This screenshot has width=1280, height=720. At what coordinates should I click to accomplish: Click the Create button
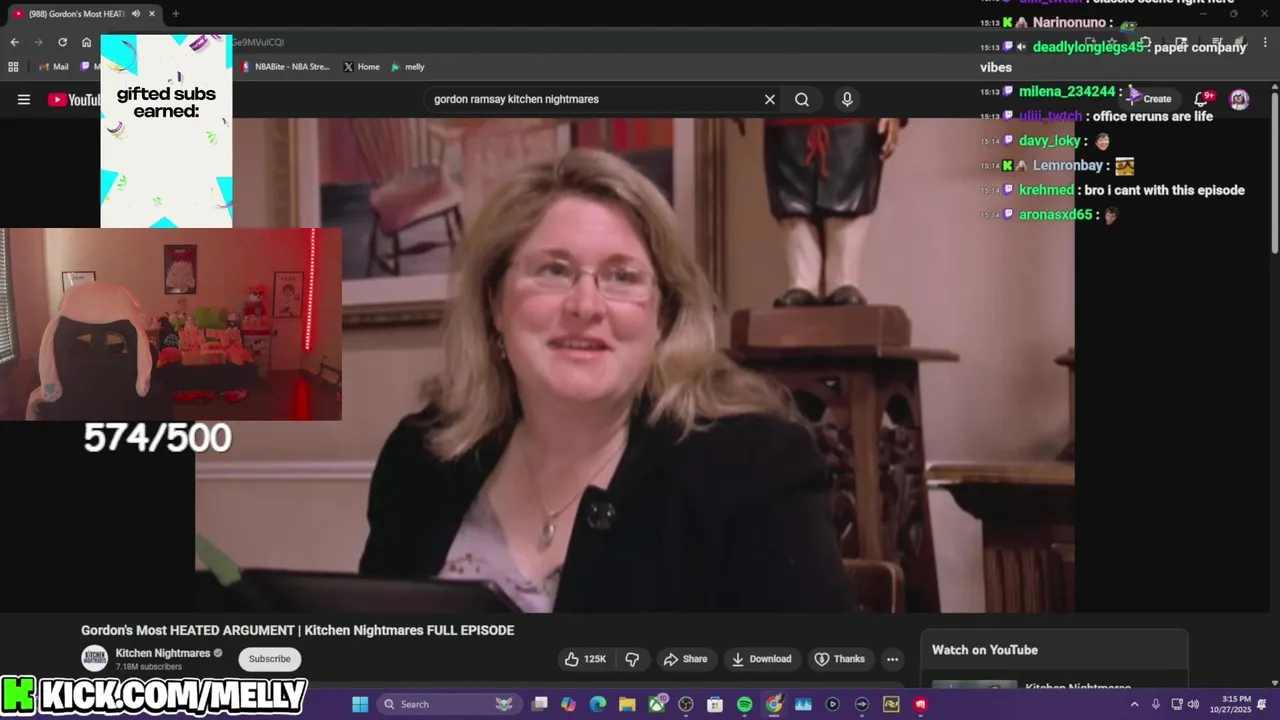pyautogui.click(x=1149, y=98)
